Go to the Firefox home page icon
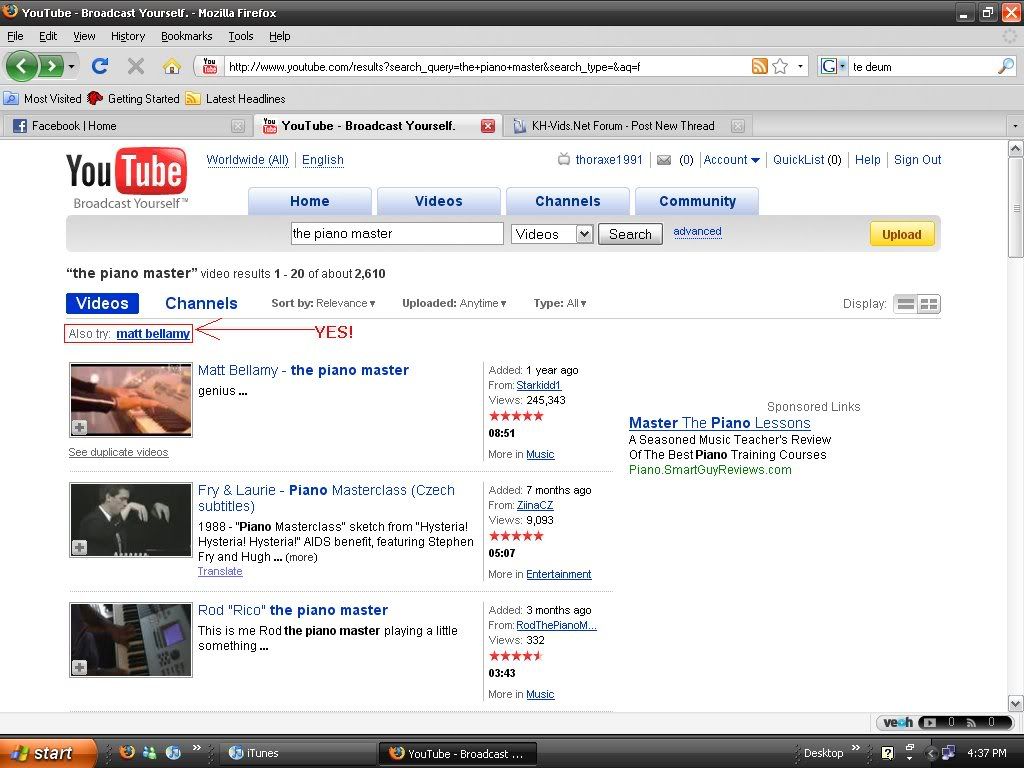 click(x=172, y=66)
